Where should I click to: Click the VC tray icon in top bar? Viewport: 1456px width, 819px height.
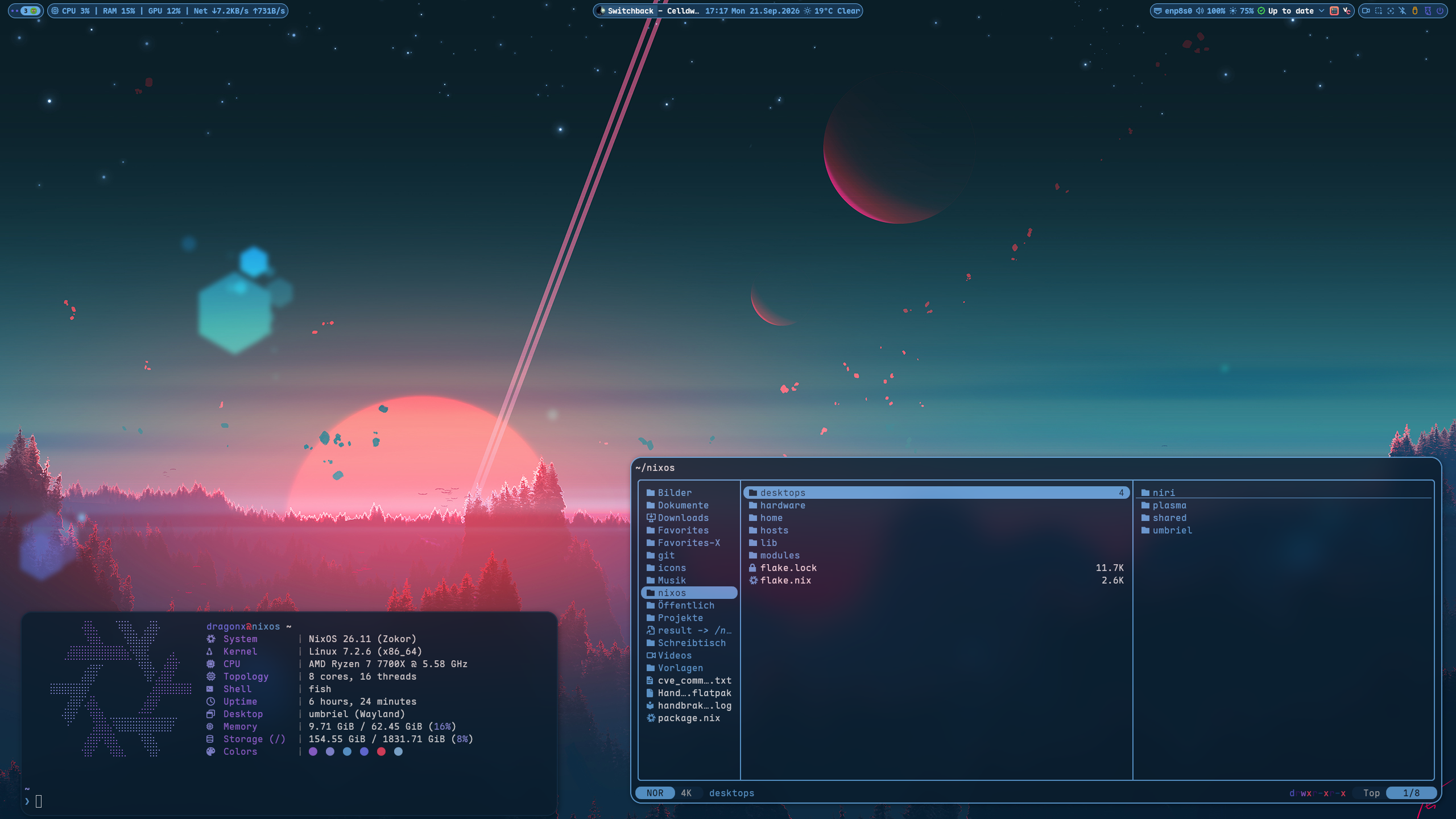point(1347,11)
